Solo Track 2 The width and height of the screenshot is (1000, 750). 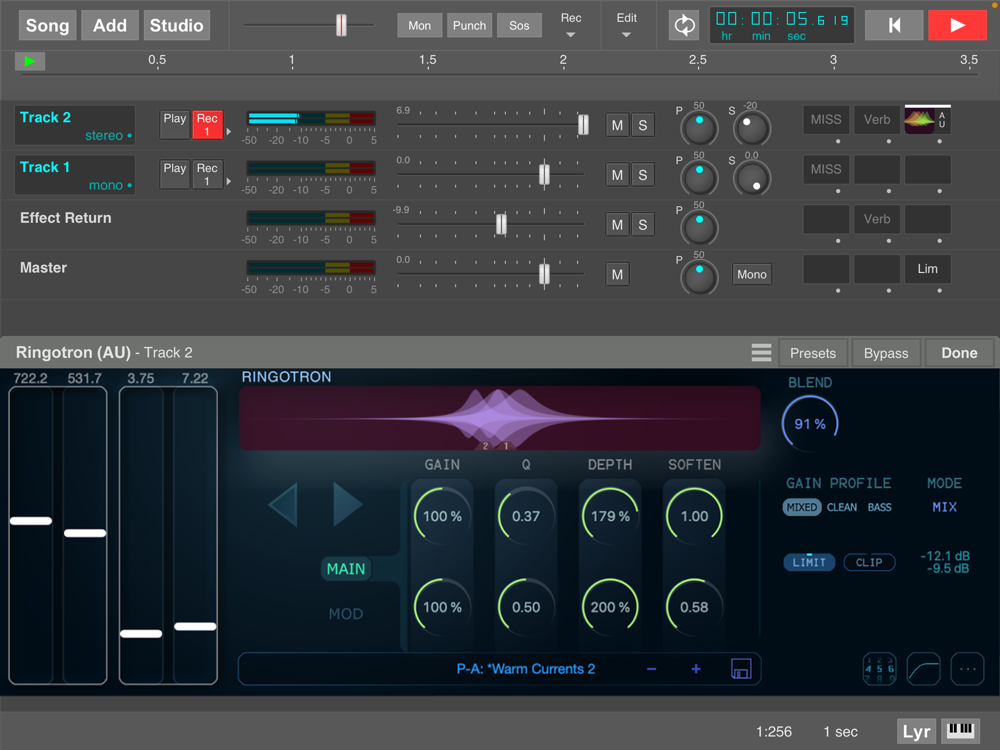pyautogui.click(x=642, y=125)
